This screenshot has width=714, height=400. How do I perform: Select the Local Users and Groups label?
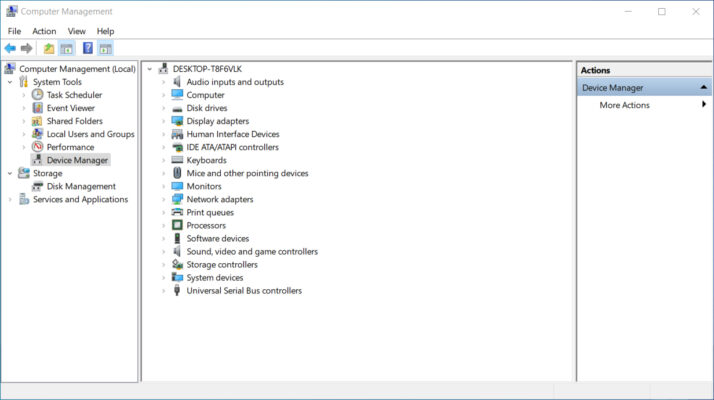[x=90, y=134]
